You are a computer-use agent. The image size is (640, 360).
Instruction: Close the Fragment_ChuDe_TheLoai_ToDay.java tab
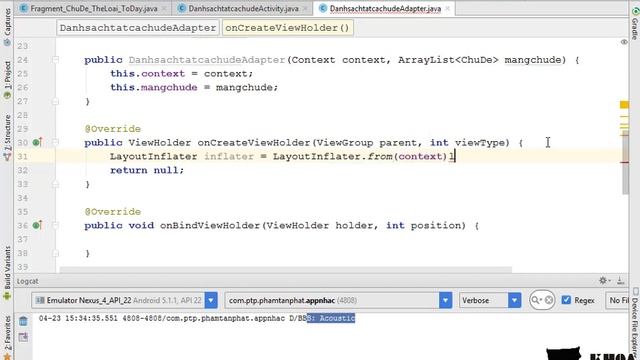coord(164,8)
